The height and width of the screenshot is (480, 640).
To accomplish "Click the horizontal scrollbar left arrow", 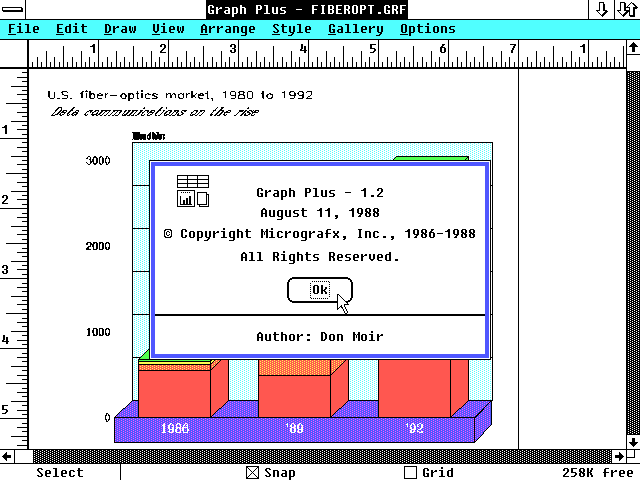I will (x=7, y=456).
